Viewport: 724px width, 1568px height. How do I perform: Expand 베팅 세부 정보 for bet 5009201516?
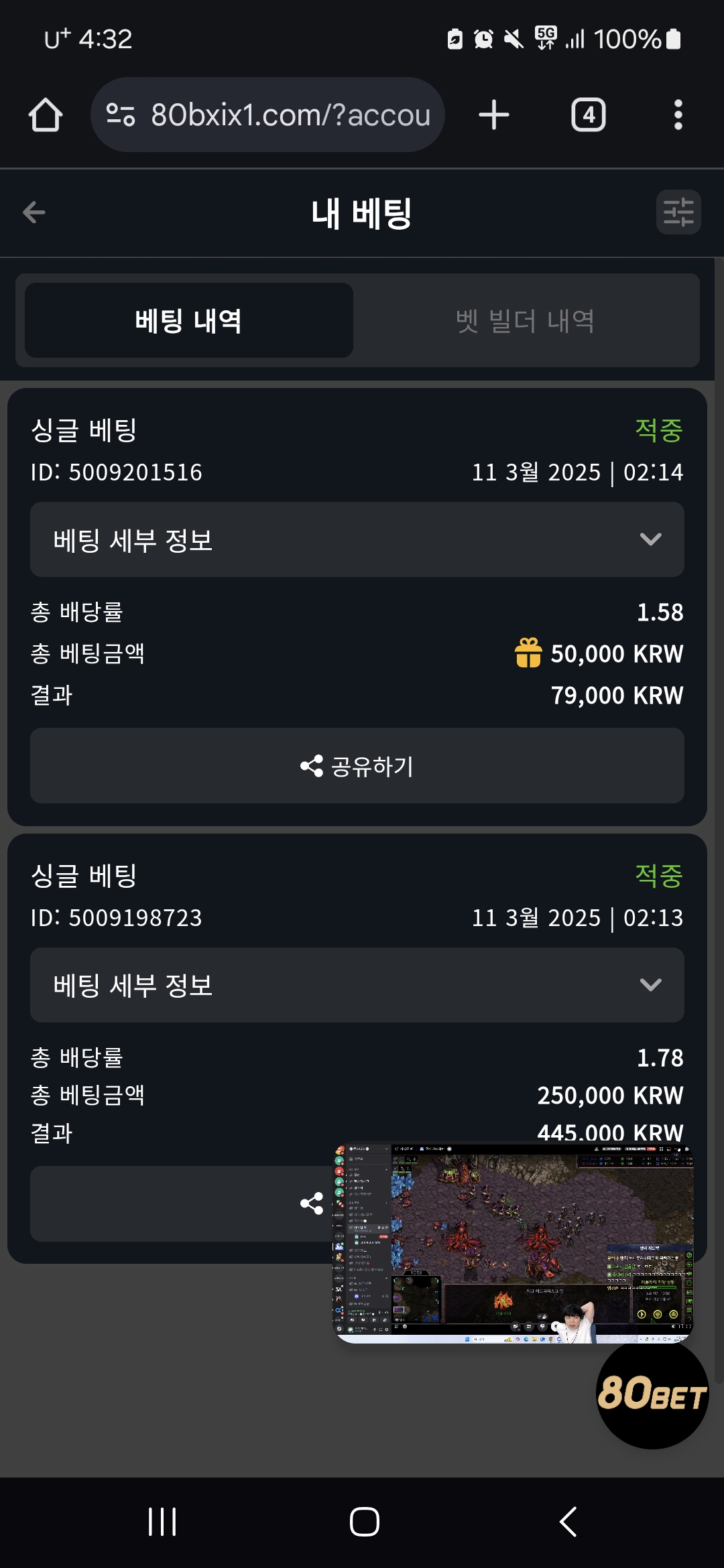tap(357, 539)
